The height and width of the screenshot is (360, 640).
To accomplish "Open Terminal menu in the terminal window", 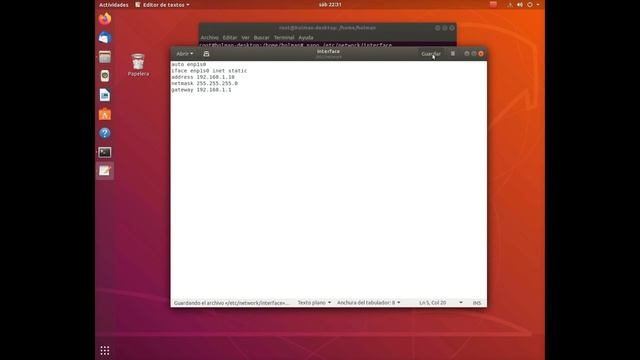I will pos(284,38).
